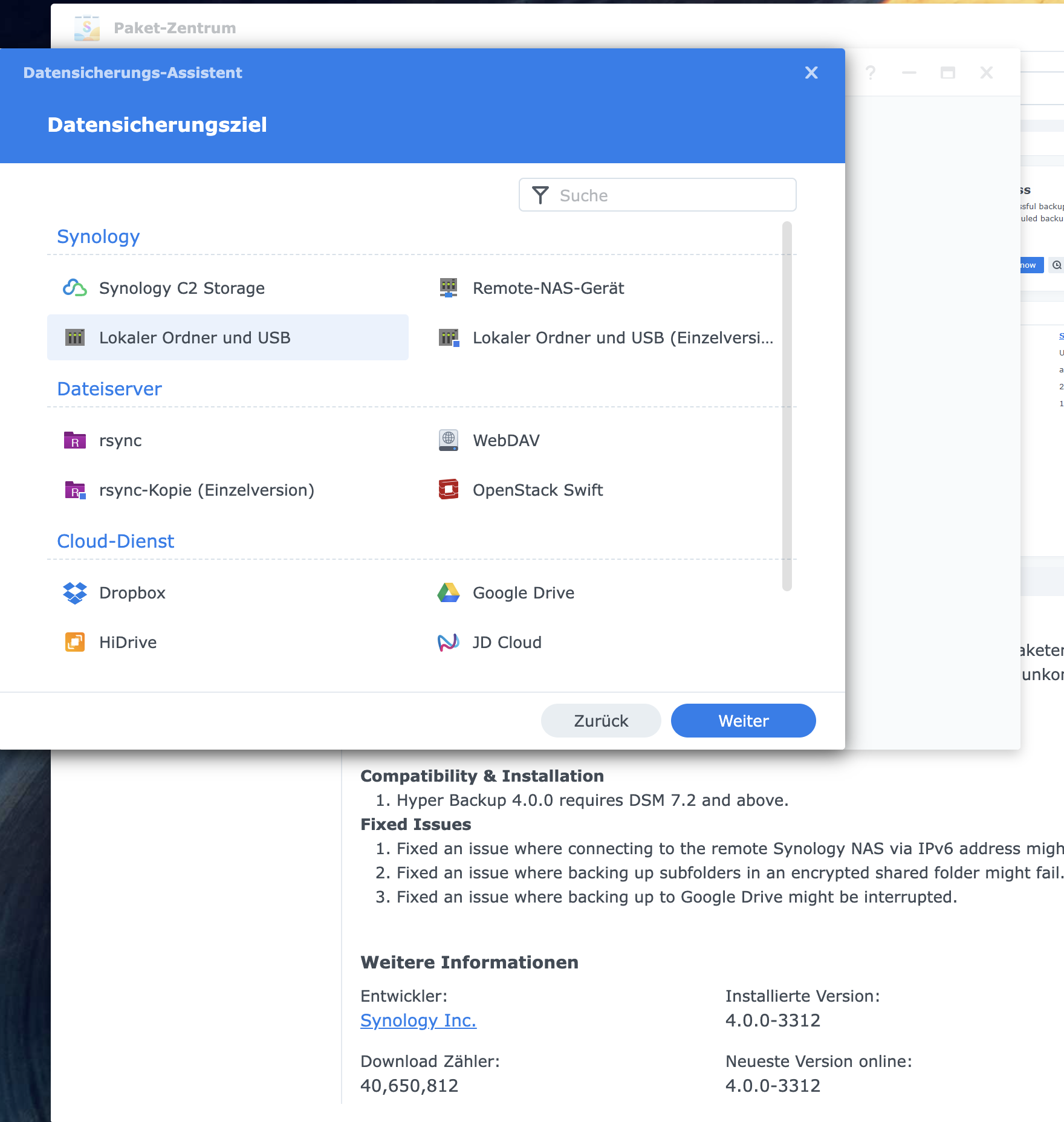Image resolution: width=1064 pixels, height=1122 pixels.
Task: Click the filter funnel icon in search box
Action: pos(540,195)
